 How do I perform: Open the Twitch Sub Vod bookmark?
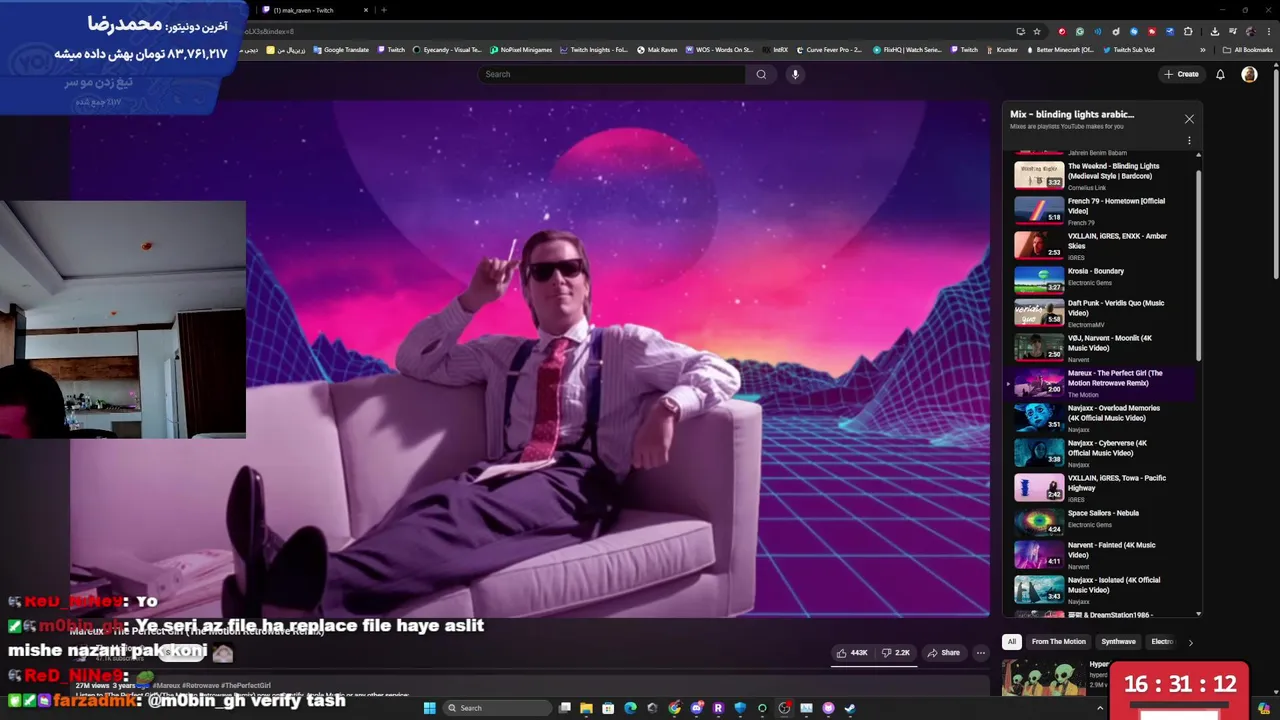(x=1129, y=50)
